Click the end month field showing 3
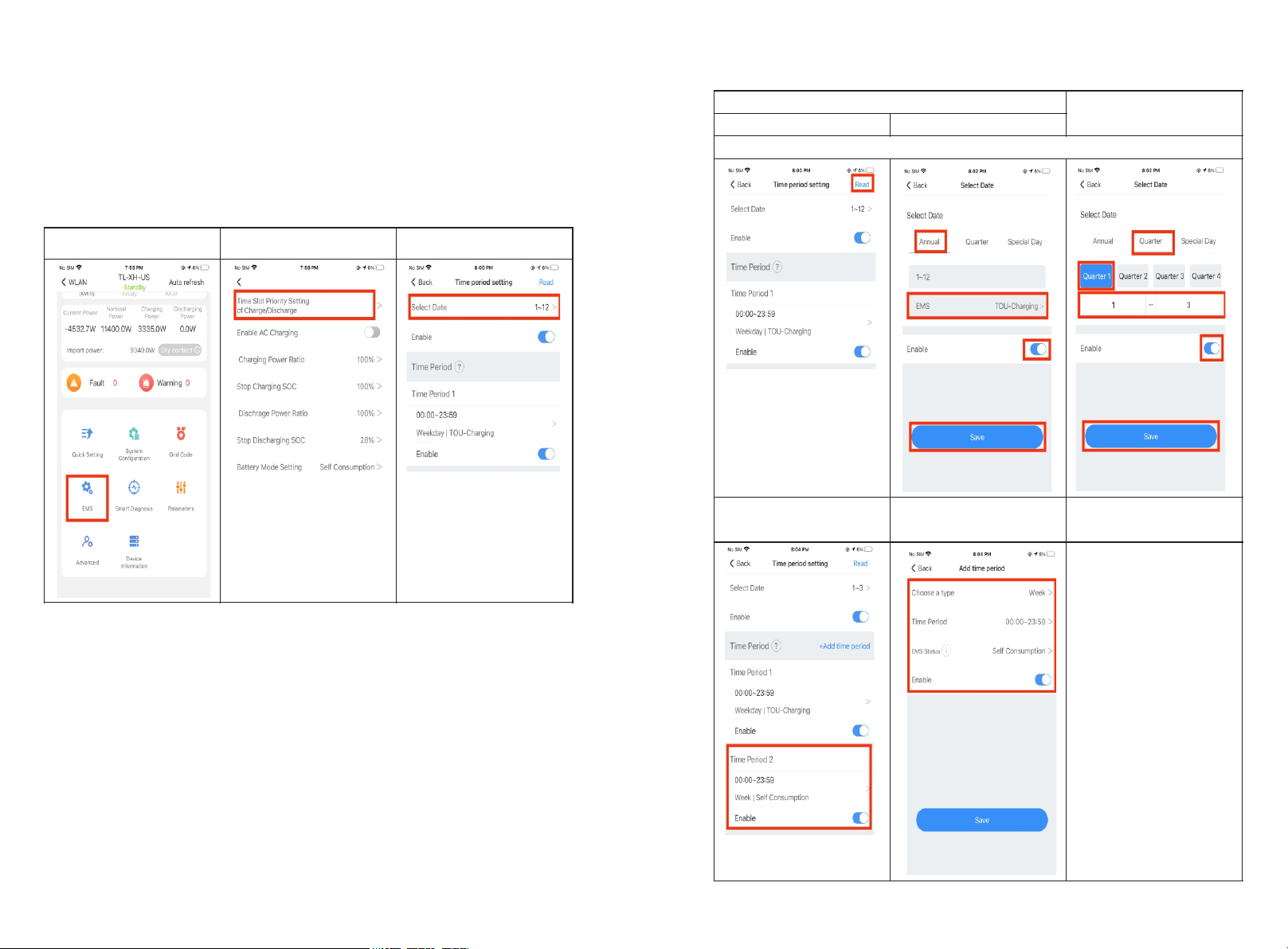Viewport: 1288px width, 949px height. [1188, 305]
